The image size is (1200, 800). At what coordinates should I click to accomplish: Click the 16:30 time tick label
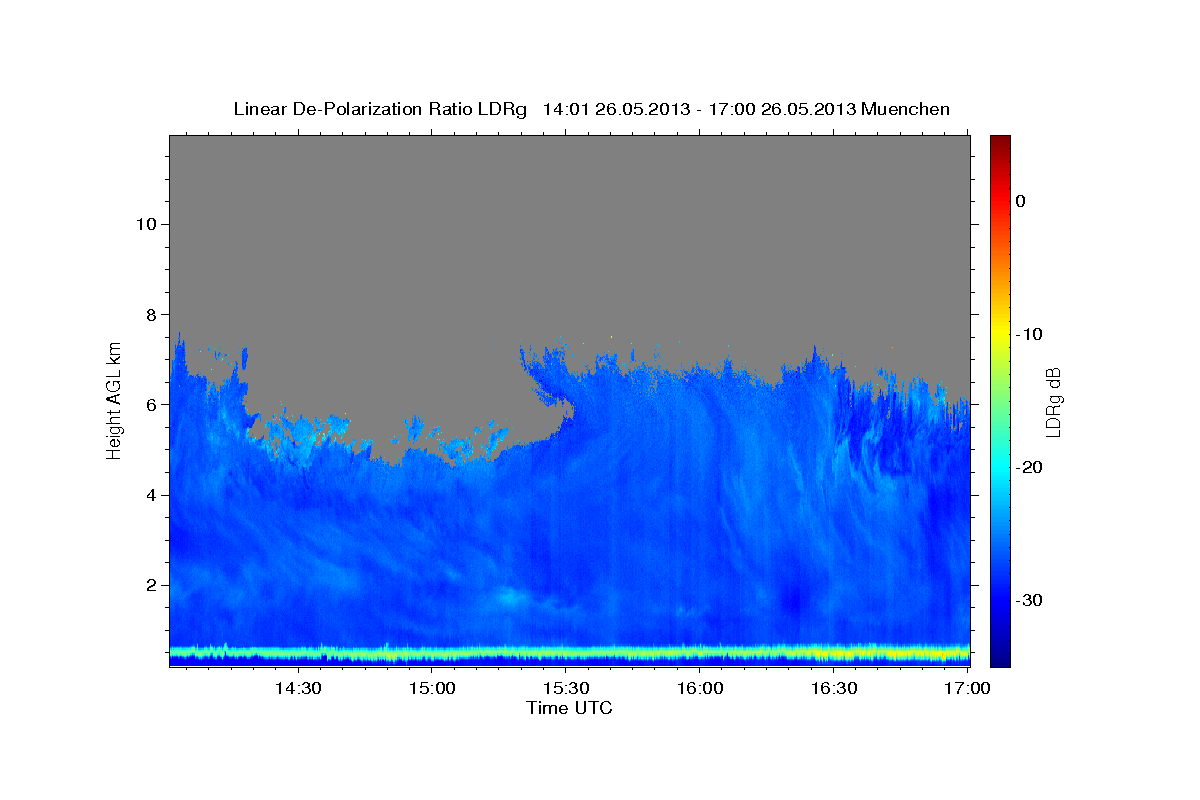[x=833, y=689]
